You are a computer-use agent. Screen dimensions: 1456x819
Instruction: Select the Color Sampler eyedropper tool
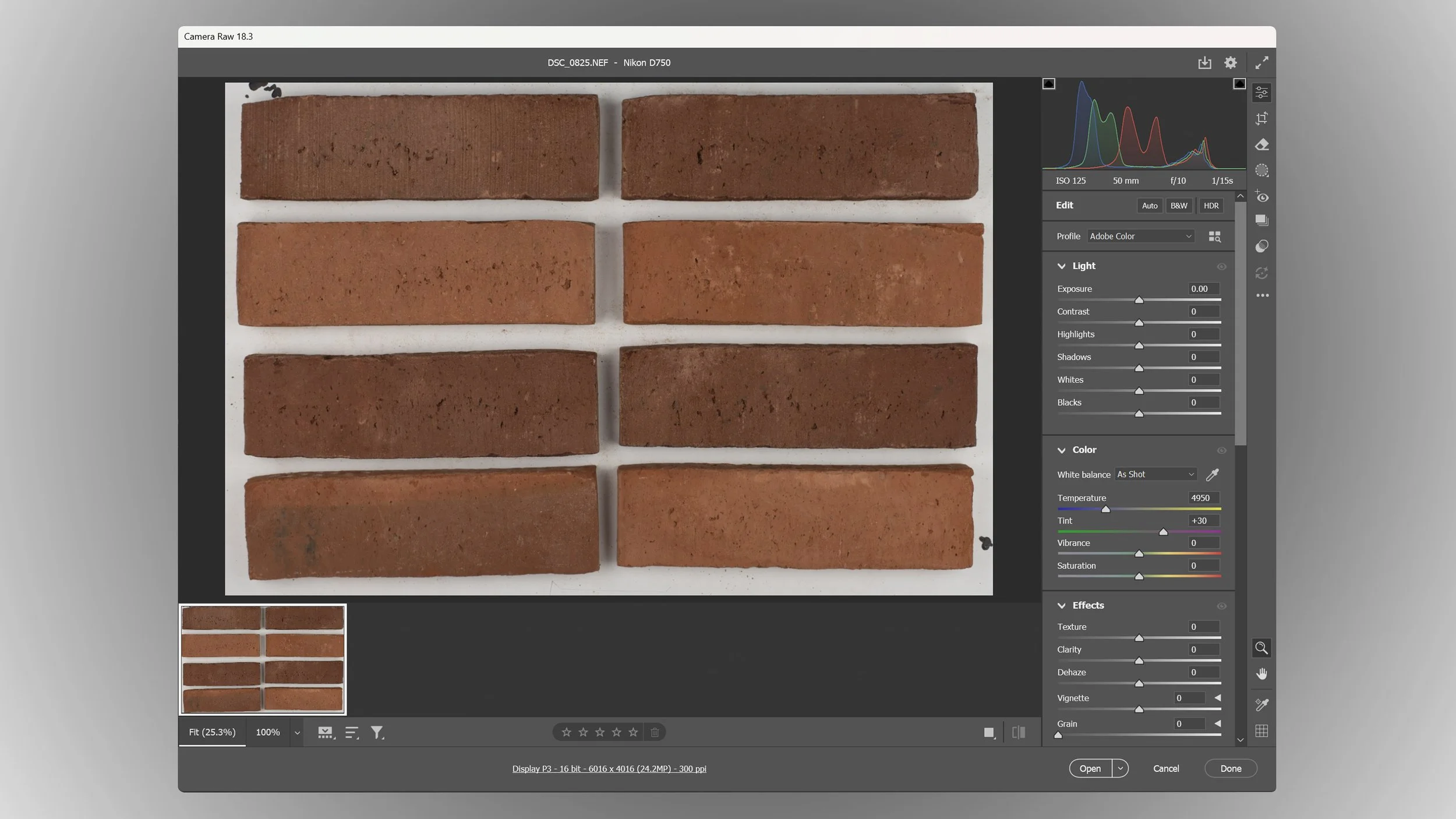[x=1261, y=705]
